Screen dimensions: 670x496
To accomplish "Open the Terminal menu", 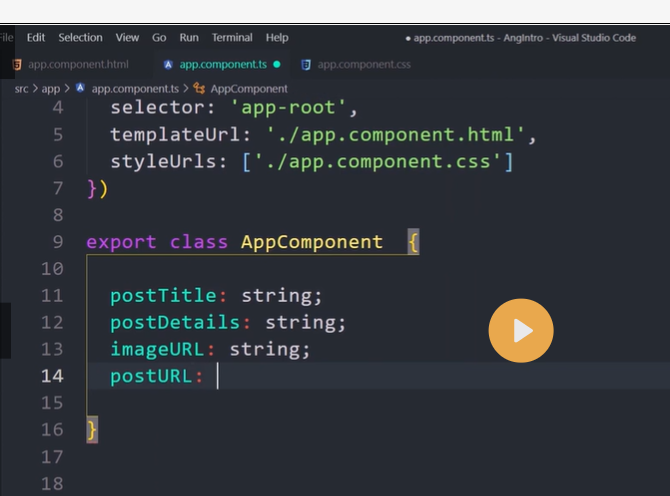I will [x=232, y=37].
